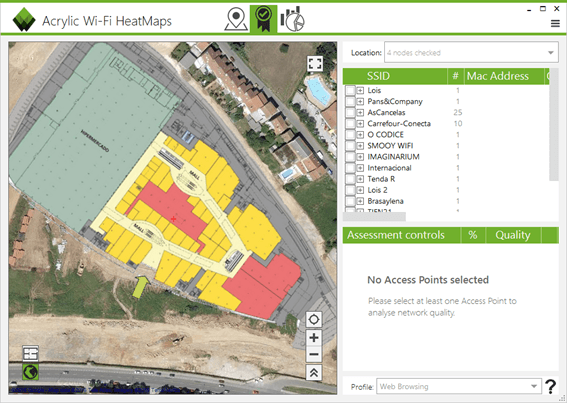The height and width of the screenshot is (403, 567).
Task: Center the map with target icon
Action: [314, 319]
